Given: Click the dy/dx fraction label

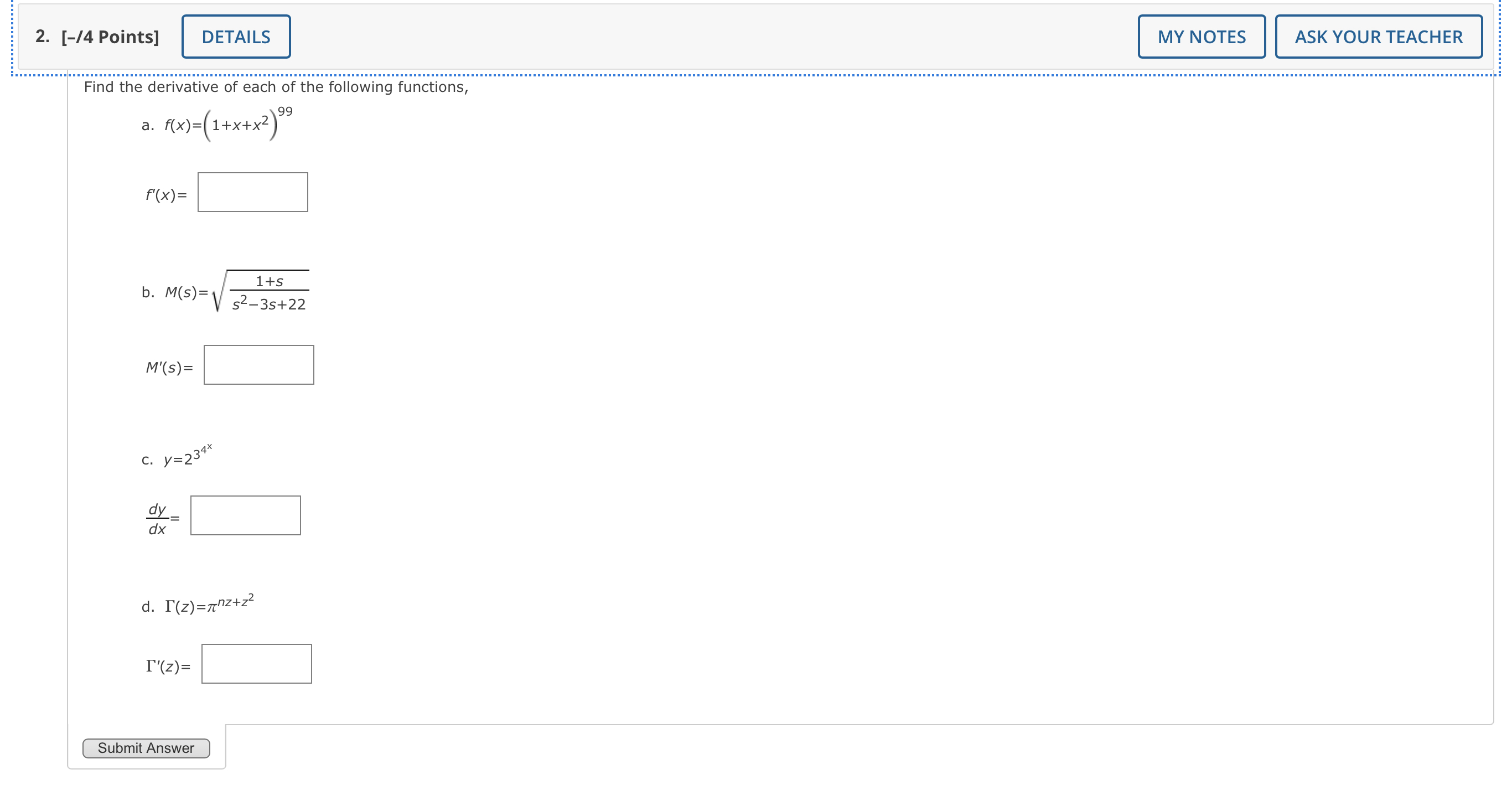Looking at the screenshot, I should coord(157,518).
